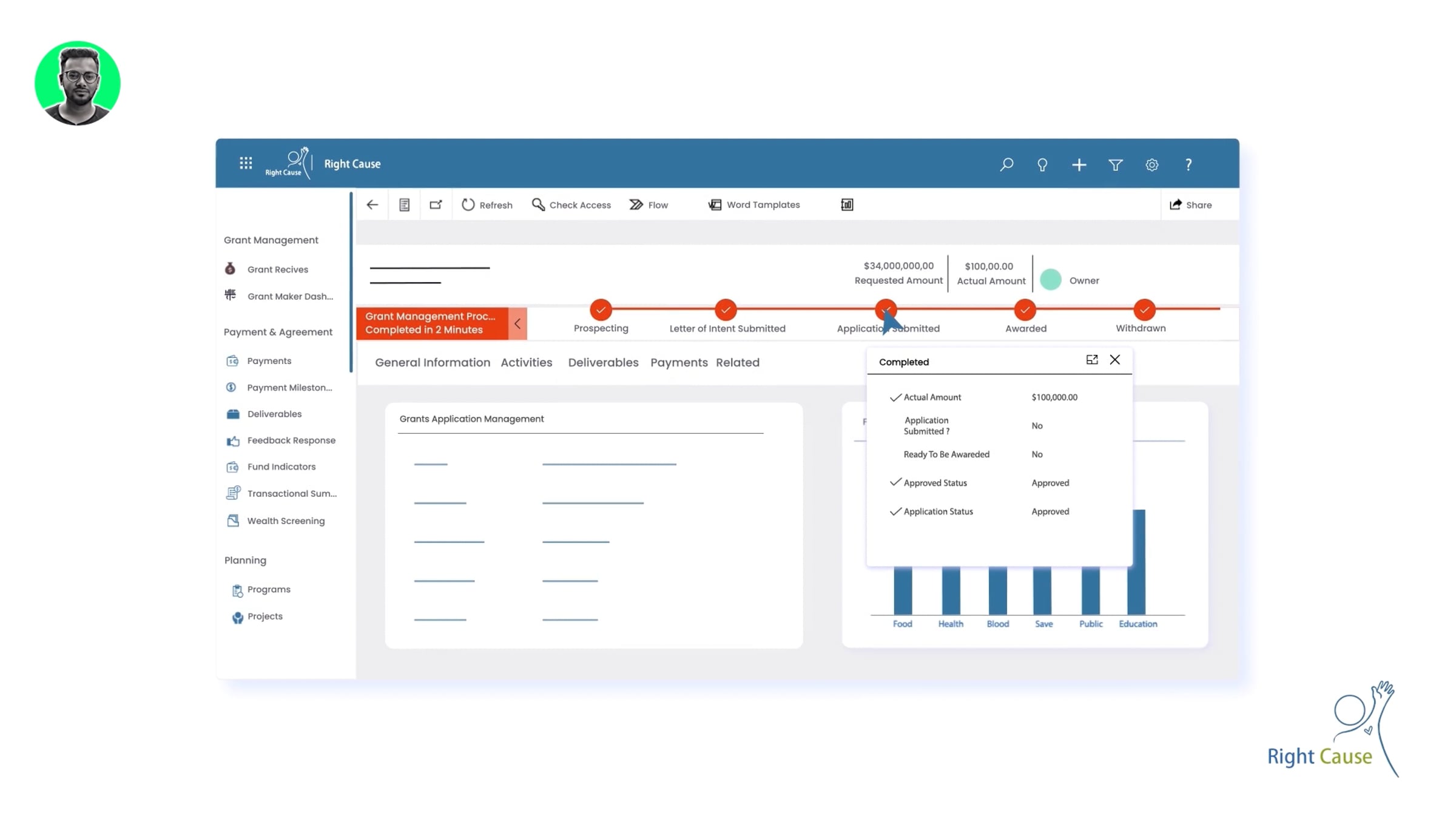Click the question mark help icon
The width and height of the screenshot is (1456, 819).
click(1188, 164)
